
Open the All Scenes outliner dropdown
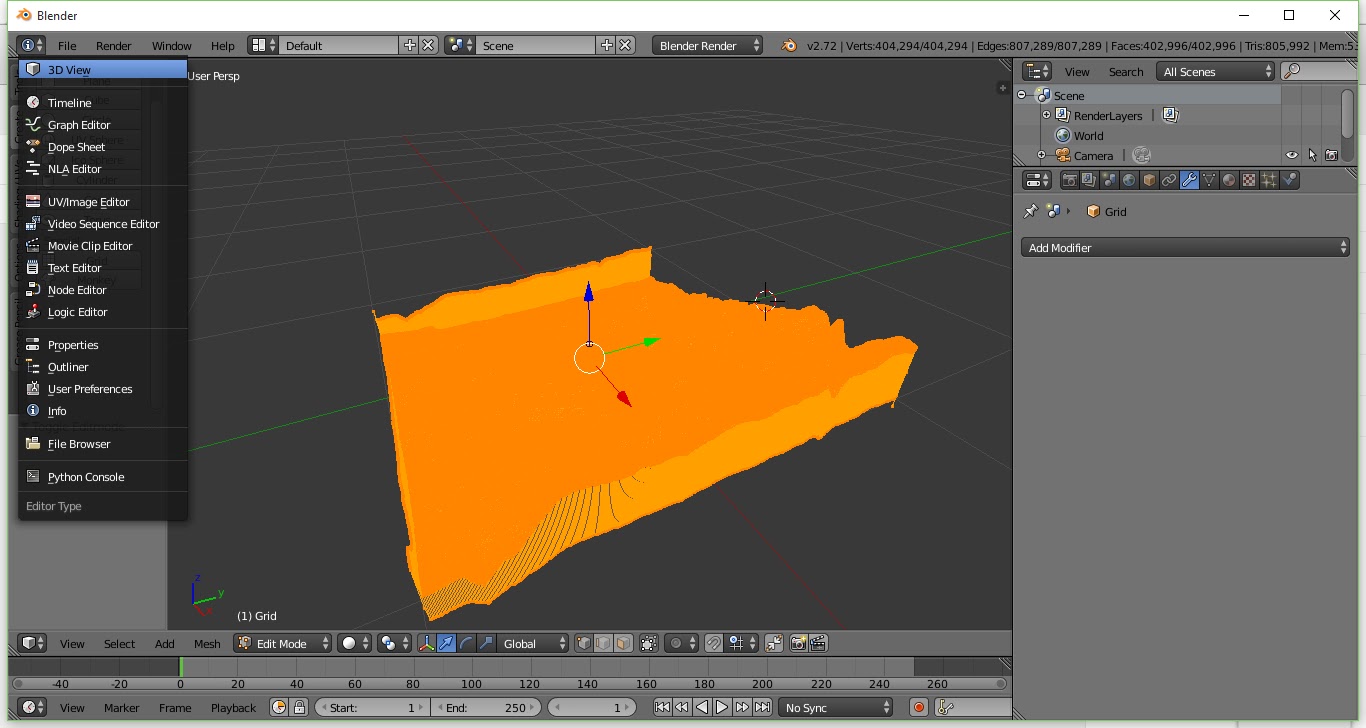[x=1216, y=71]
